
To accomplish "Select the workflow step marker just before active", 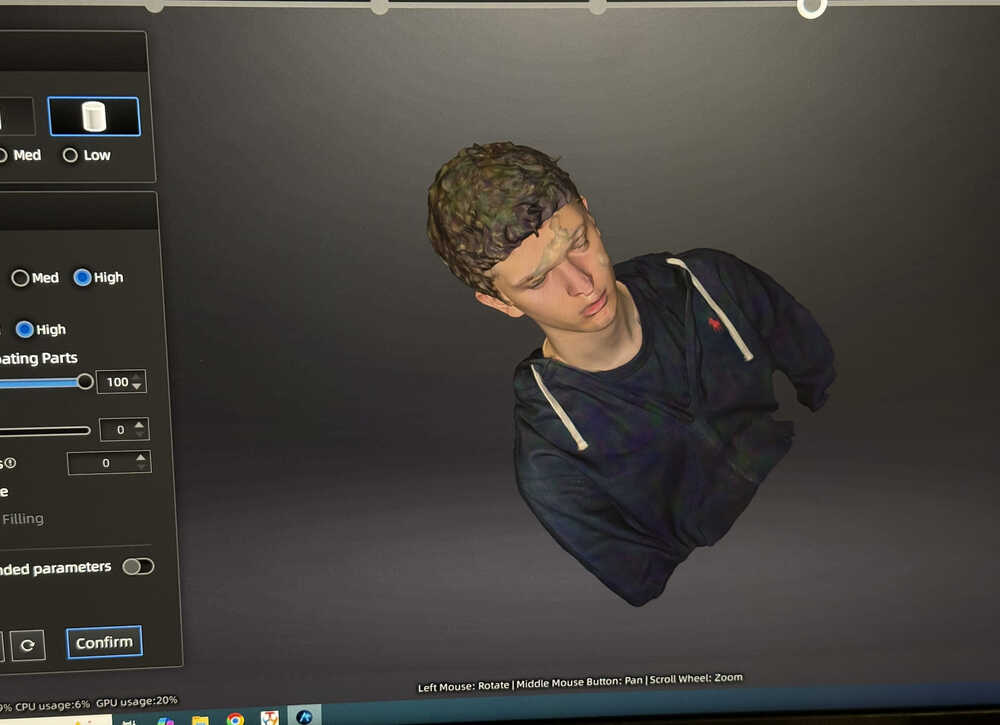I will tap(598, 7).
